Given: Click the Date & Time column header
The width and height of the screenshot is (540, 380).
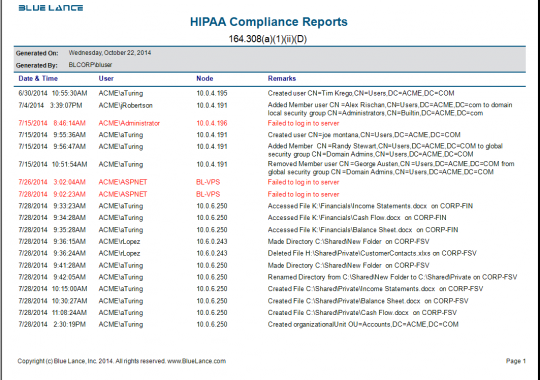Looking at the screenshot, I should click(x=38, y=78).
